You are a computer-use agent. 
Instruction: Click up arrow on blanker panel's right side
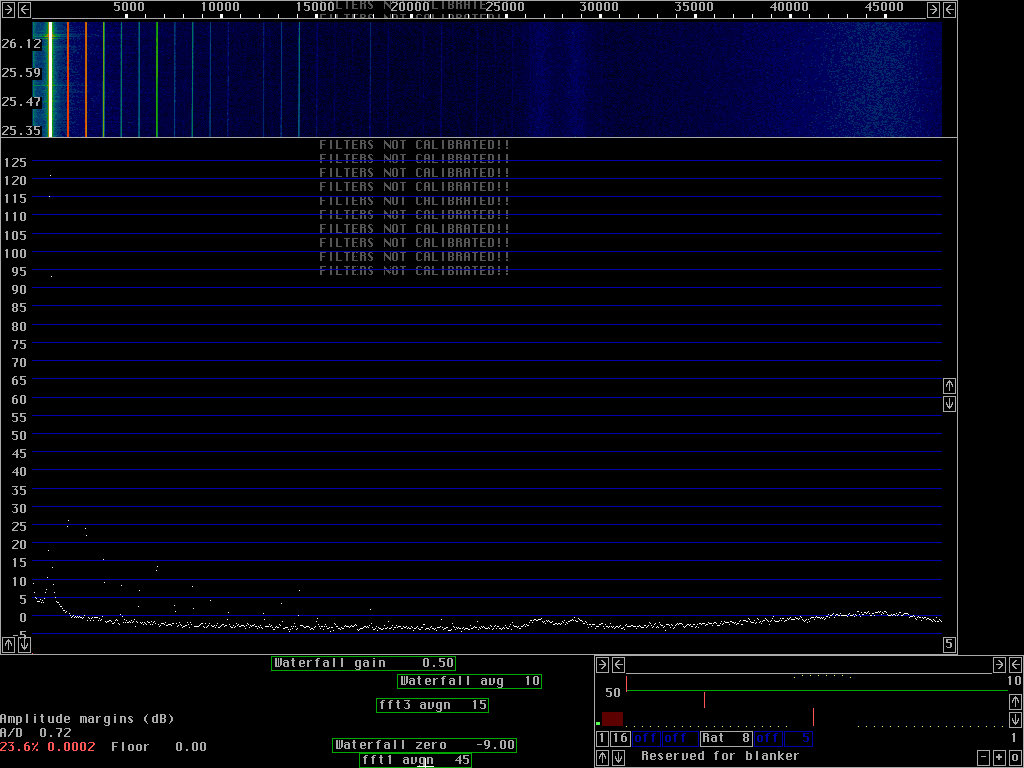tap(1016, 701)
